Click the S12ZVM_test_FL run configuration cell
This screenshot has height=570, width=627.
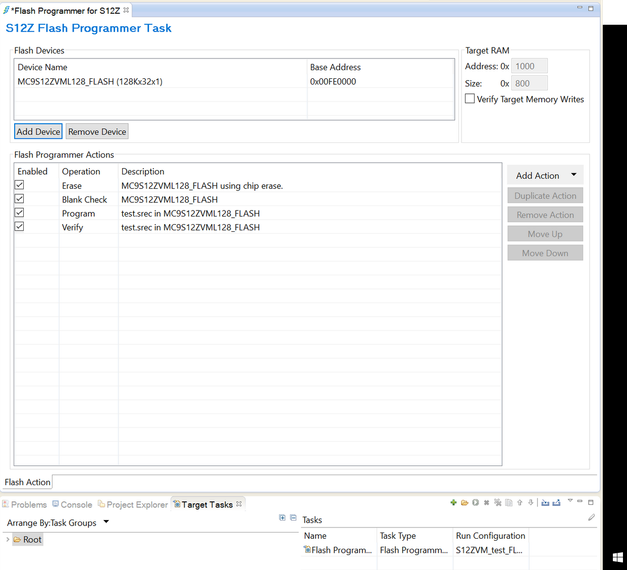coord(489,550)
